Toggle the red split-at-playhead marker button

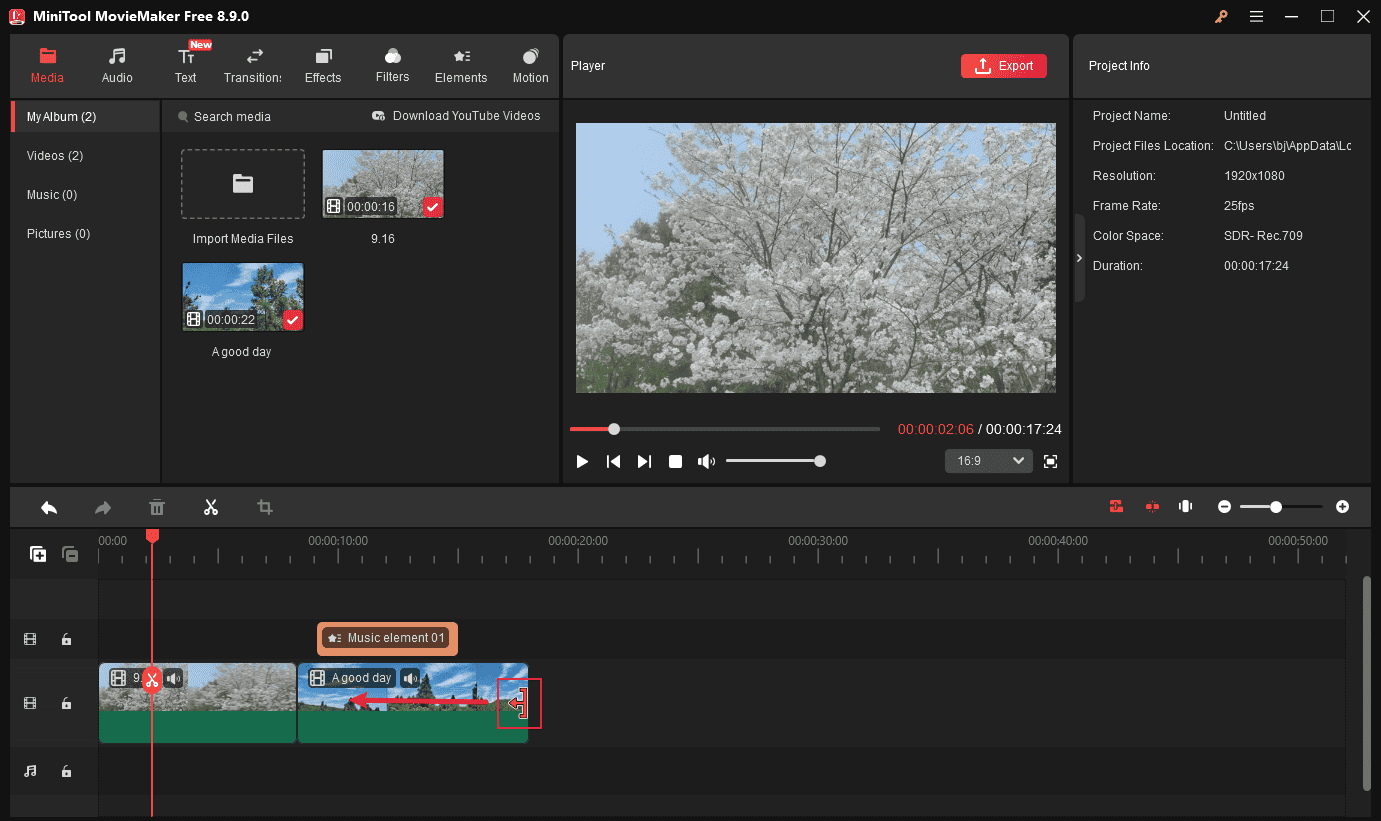pos(1152,506)
